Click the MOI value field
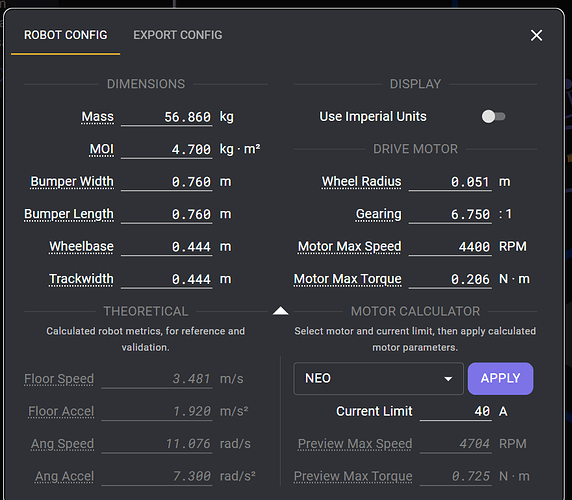This screenshot has height=500, width=572. point(167,149)
